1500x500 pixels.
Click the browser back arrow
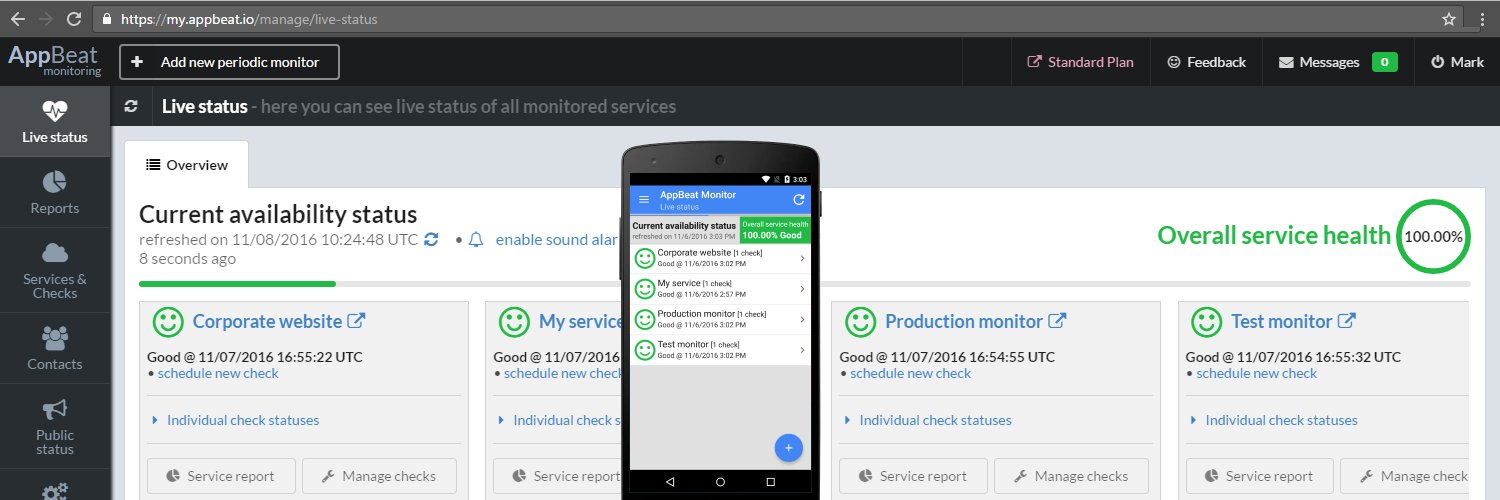click(17, 19)
